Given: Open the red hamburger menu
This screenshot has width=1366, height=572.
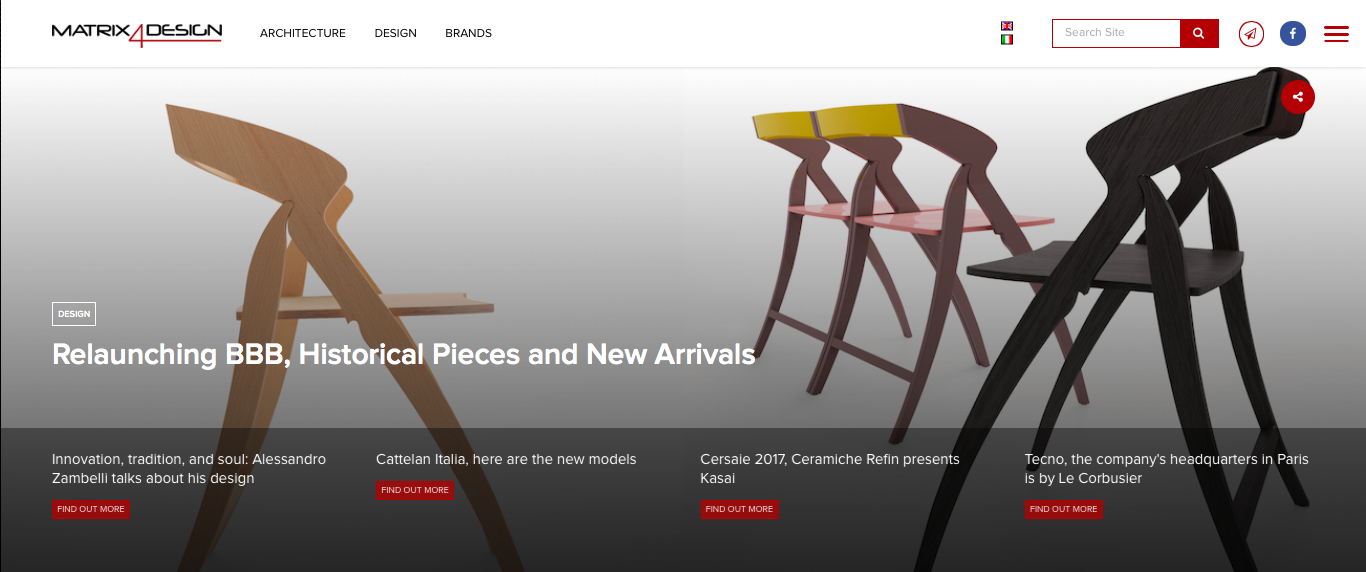Looking at the screenshot, I should click(x=1336, y=34).
